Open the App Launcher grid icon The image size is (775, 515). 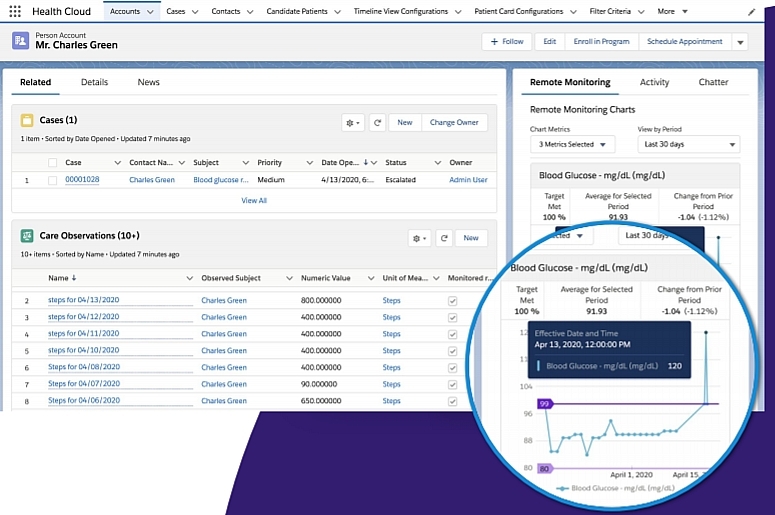(x=14, y=12)
